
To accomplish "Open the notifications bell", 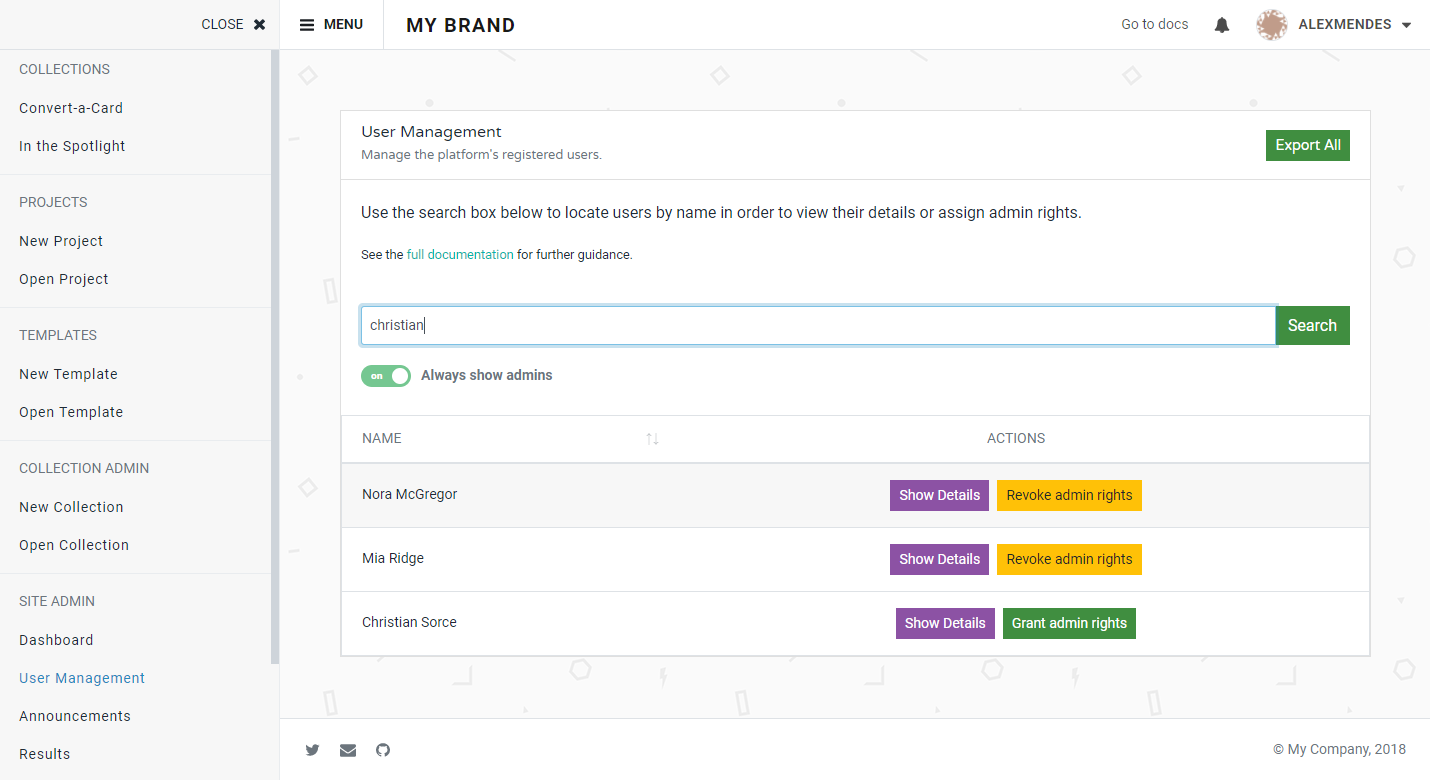I will (x=1221, y=24).
